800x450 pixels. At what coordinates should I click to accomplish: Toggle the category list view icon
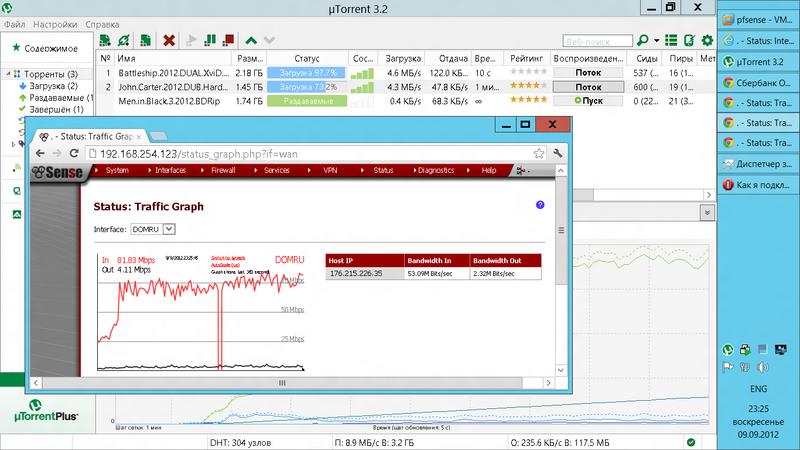point(671,40)
